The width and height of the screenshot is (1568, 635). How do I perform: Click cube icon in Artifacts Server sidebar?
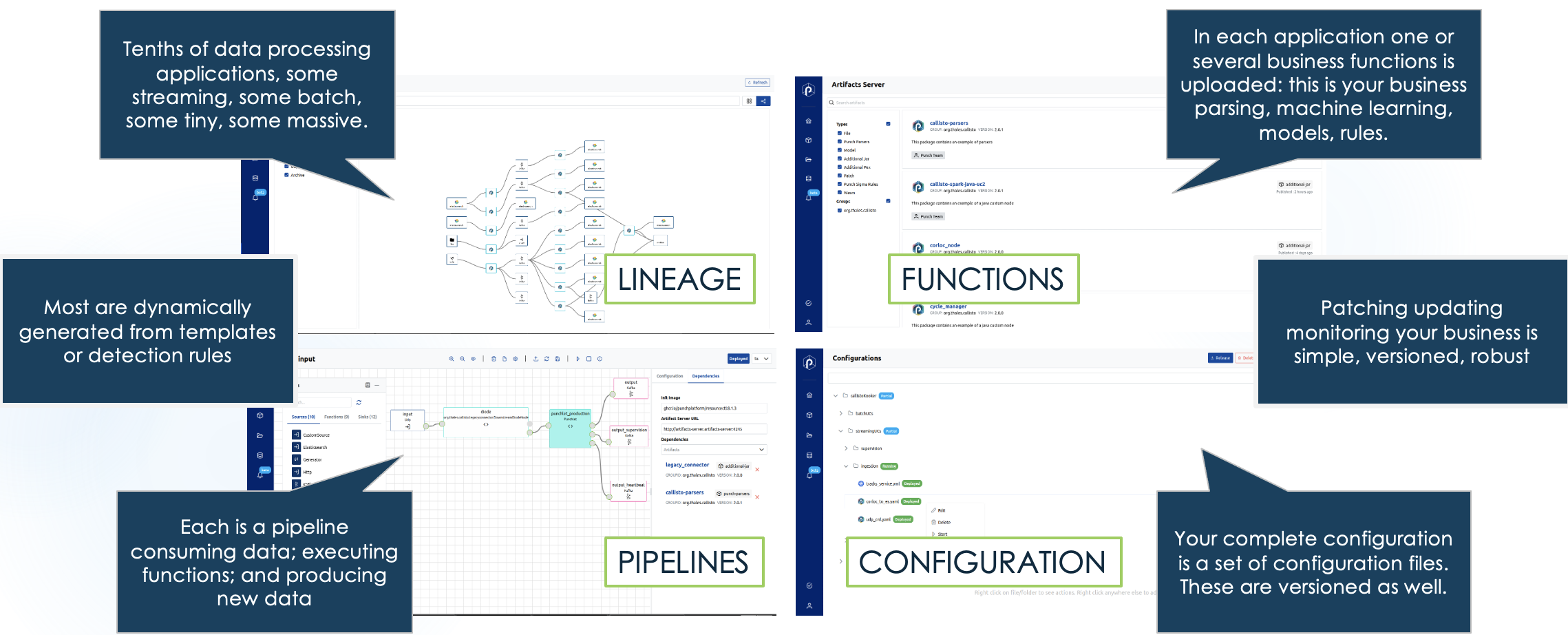click(809, 140)
